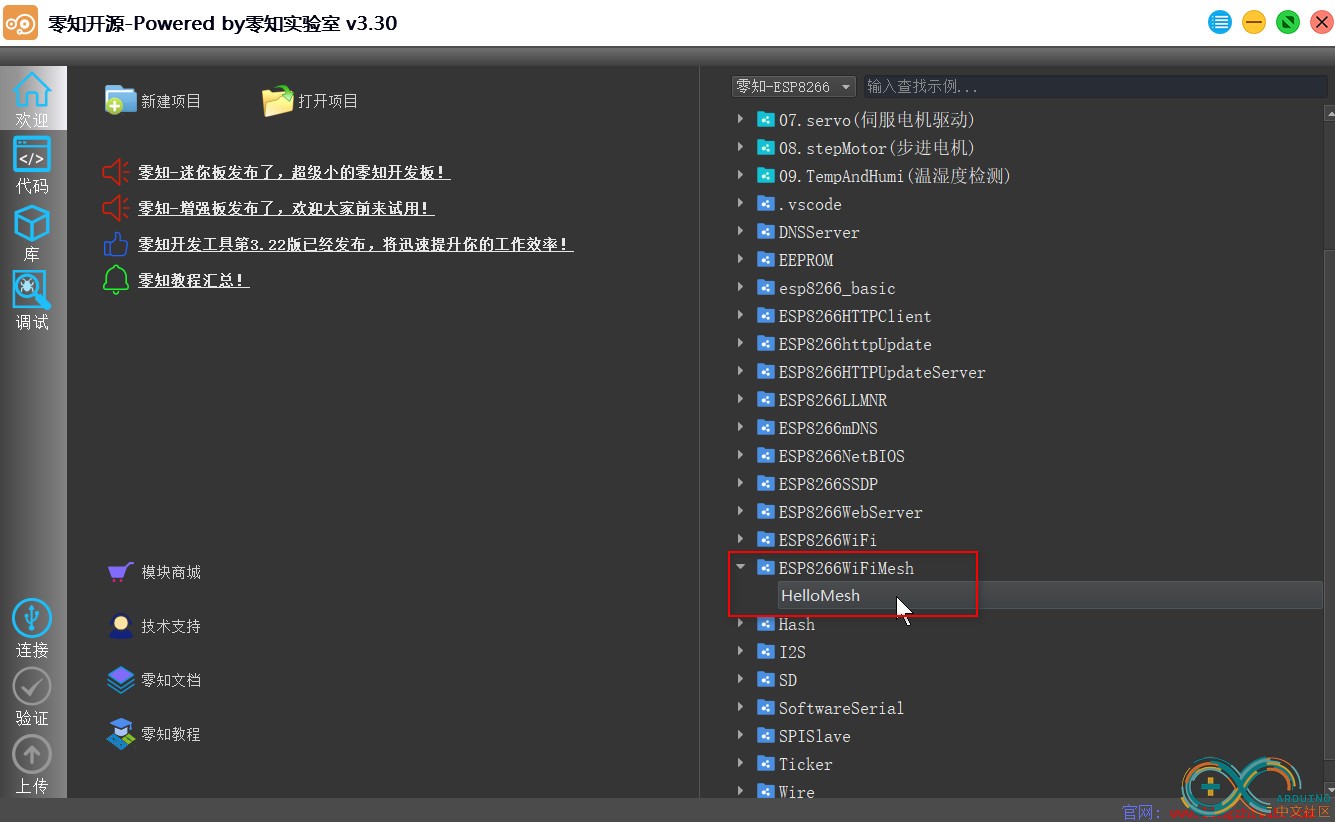
Task: Open the 零知-迷你板发布了 announcement link
Action: click(x=294, y=172)
